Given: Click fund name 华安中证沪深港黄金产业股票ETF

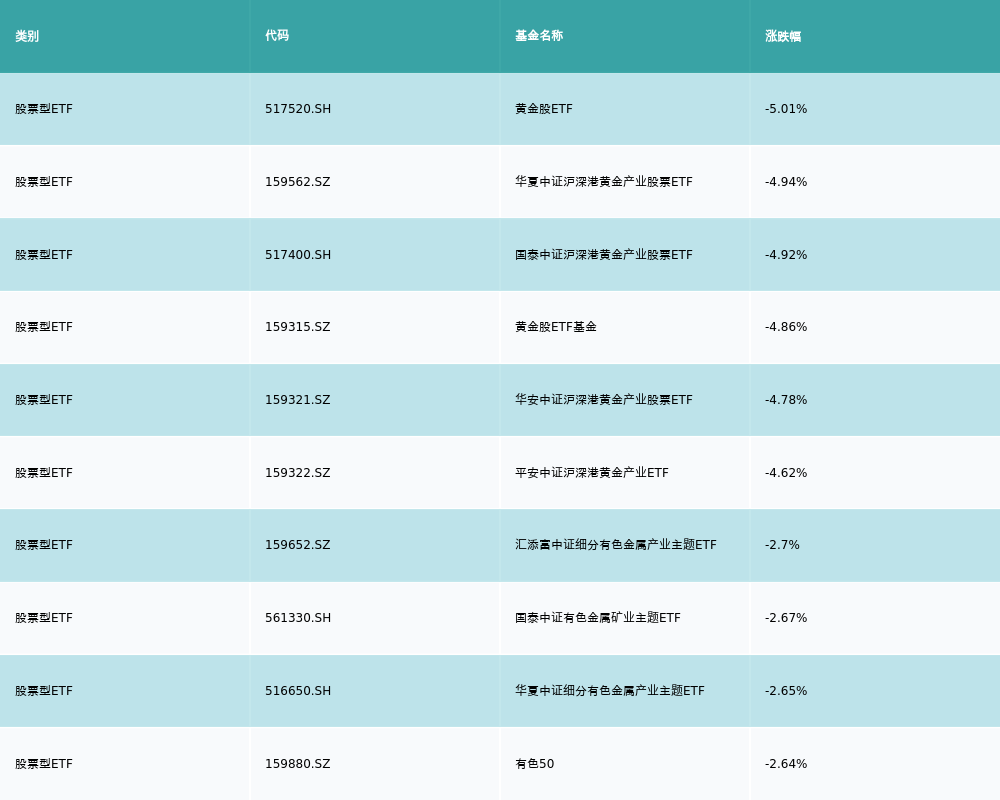Looking at the screenshot, I should [x=604, y=400].
